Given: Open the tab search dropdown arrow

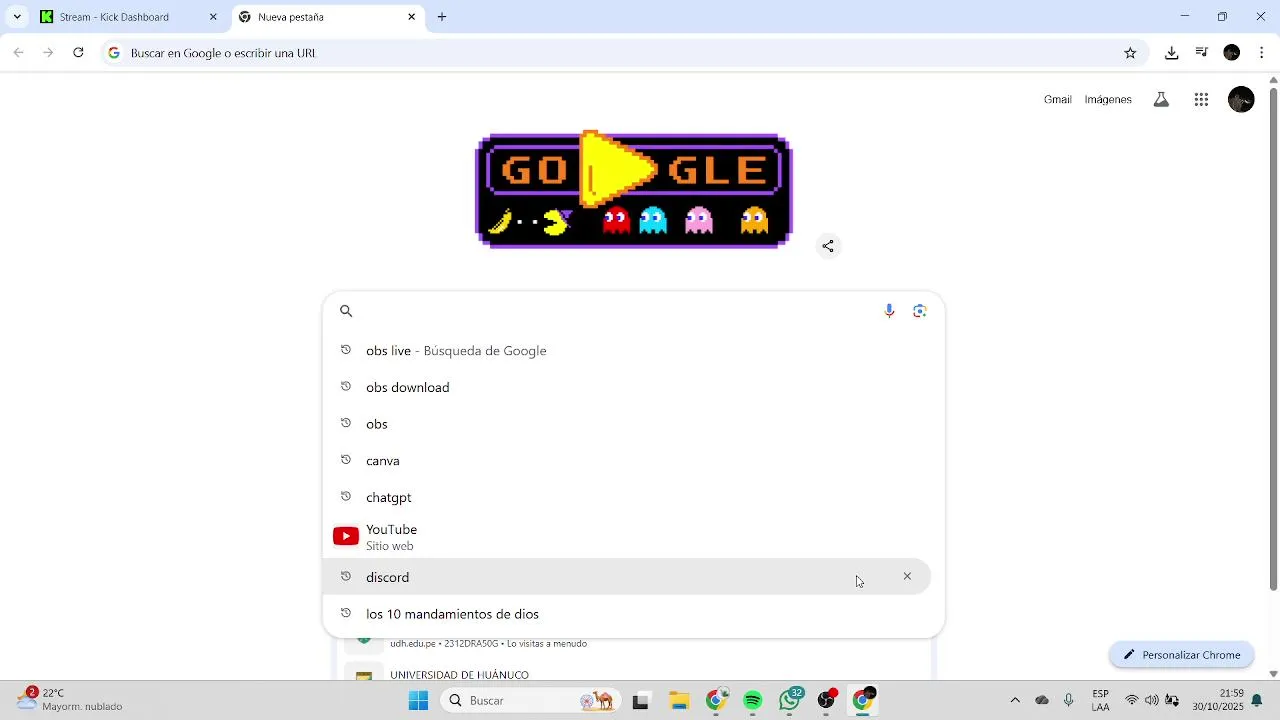Looking at the screenshot, I should (17, 17).
